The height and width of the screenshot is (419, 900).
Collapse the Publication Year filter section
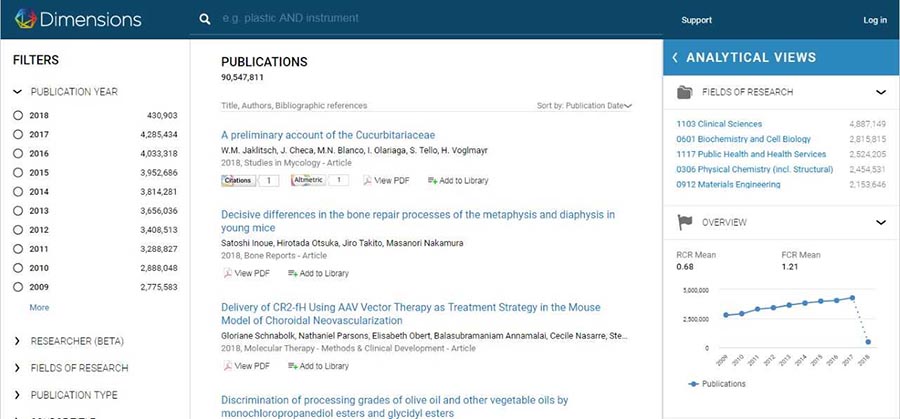click(17, 92)
